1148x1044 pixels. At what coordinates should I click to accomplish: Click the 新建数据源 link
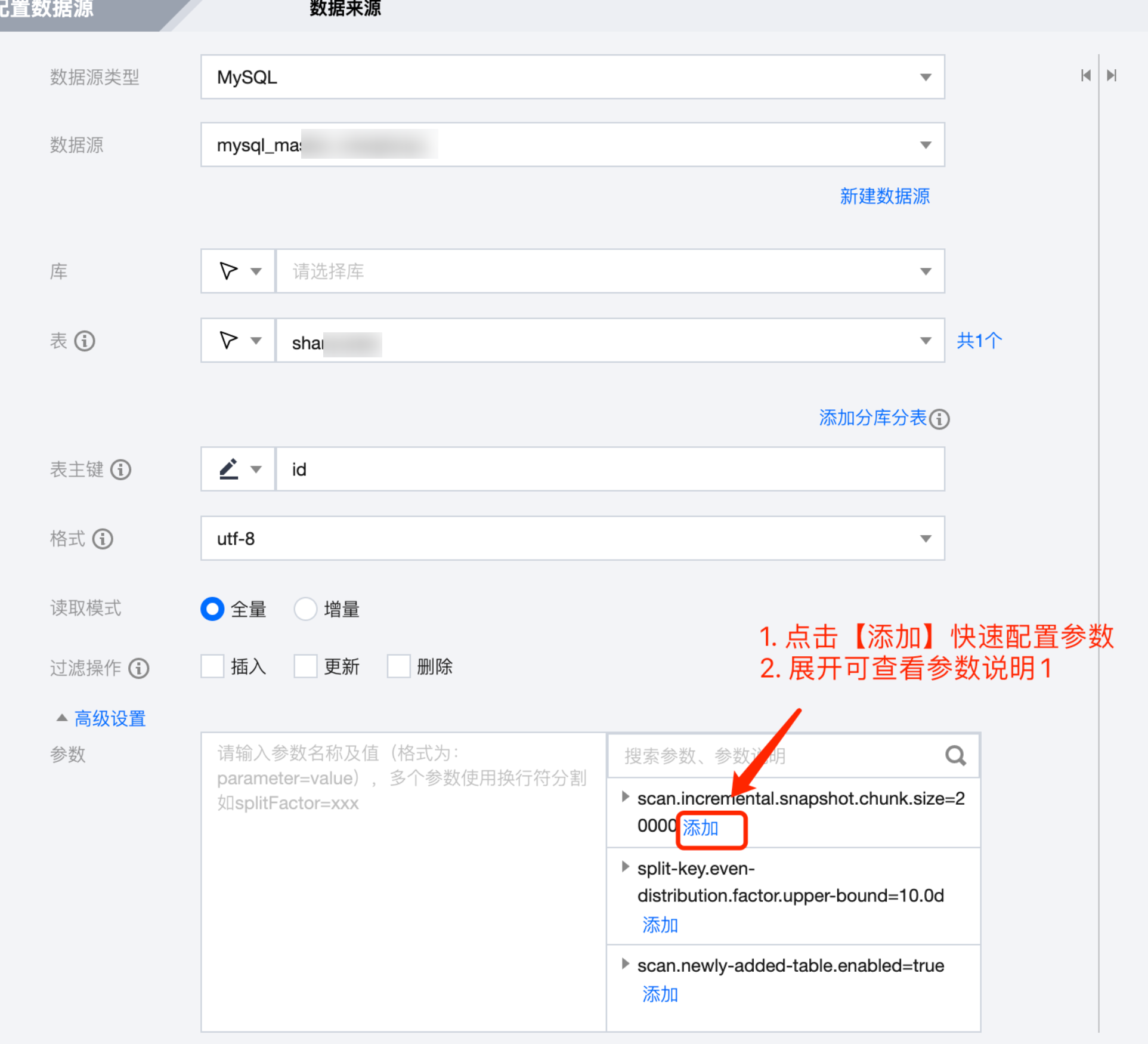pos(884,196)
